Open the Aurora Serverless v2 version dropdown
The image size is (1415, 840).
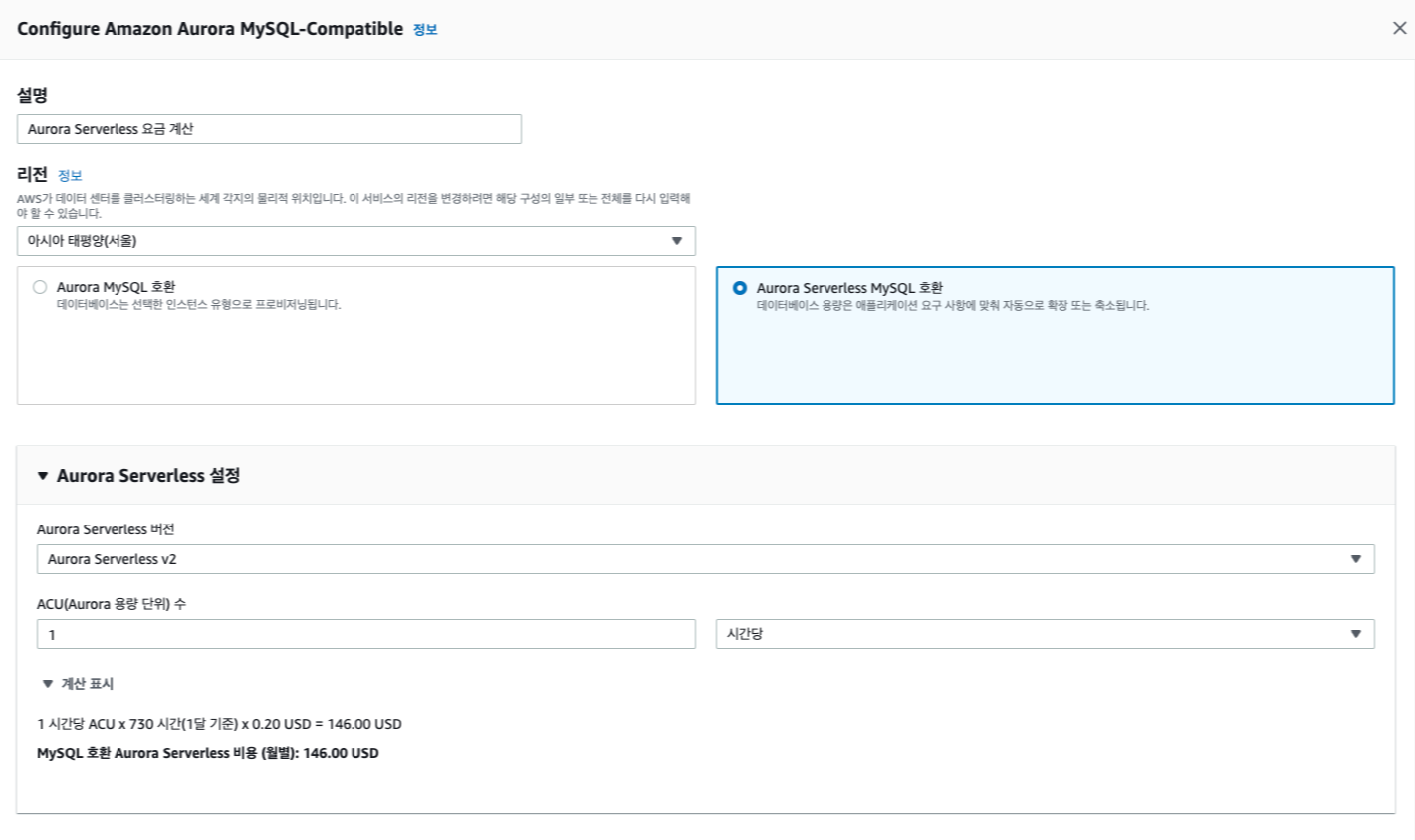705,559
